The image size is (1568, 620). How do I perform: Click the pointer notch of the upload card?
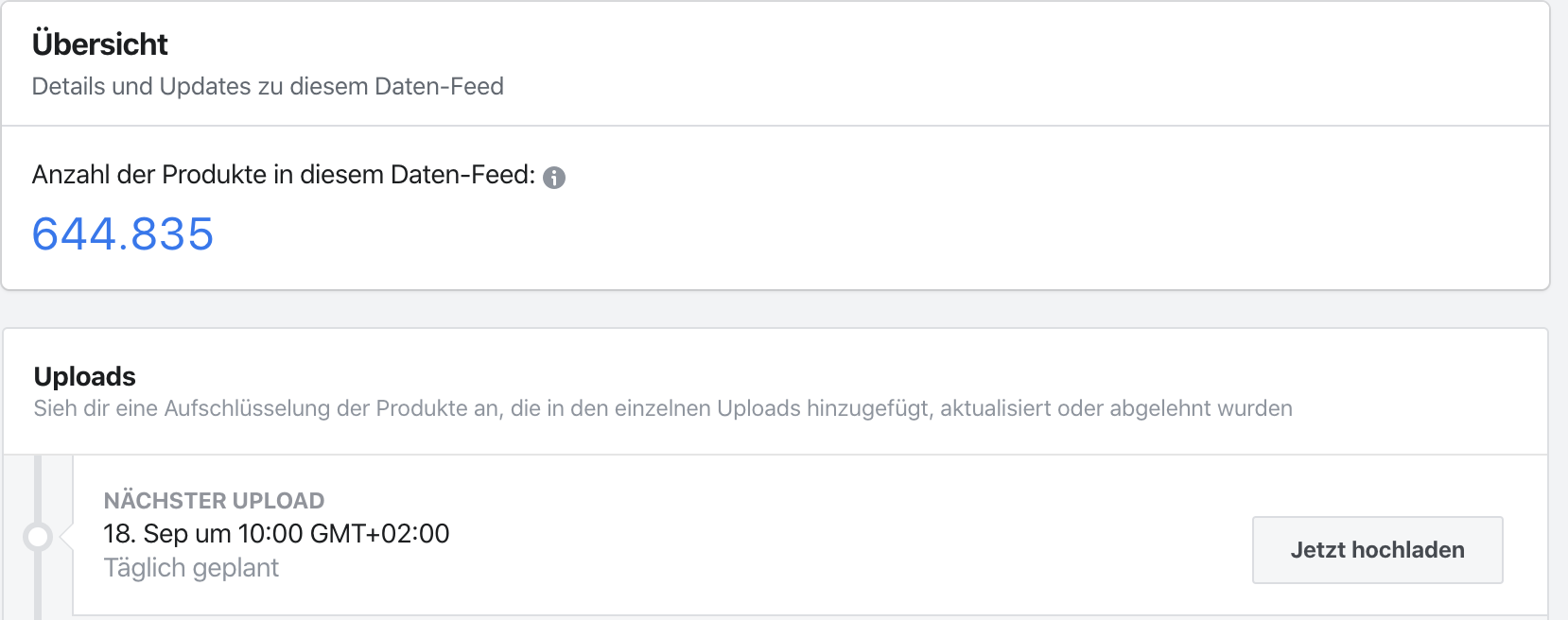tap(66, 537)
